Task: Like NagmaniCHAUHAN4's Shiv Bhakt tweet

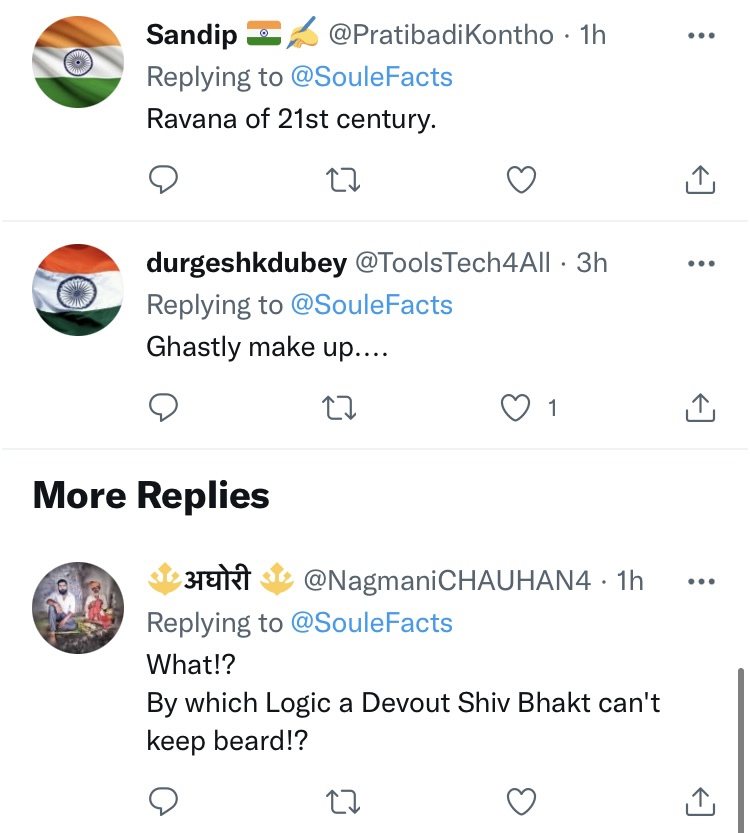Action: pos(521,800)
